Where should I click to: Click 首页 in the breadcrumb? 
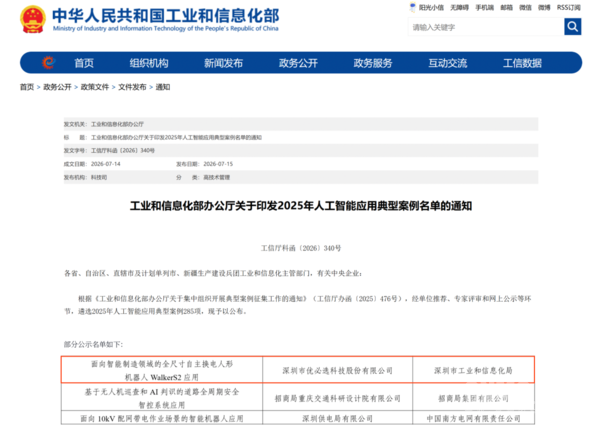pos(27,87)
